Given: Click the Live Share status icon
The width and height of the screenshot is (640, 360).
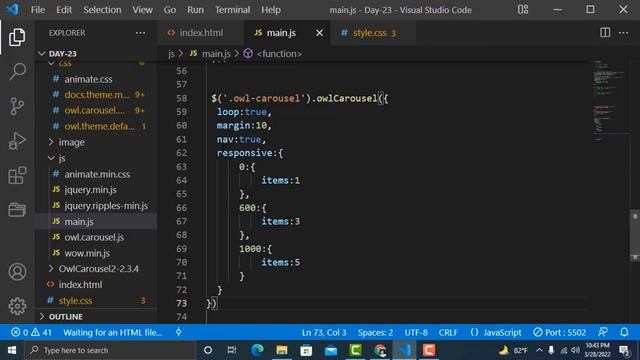Looking at the screenshot, I should (178, 332).
